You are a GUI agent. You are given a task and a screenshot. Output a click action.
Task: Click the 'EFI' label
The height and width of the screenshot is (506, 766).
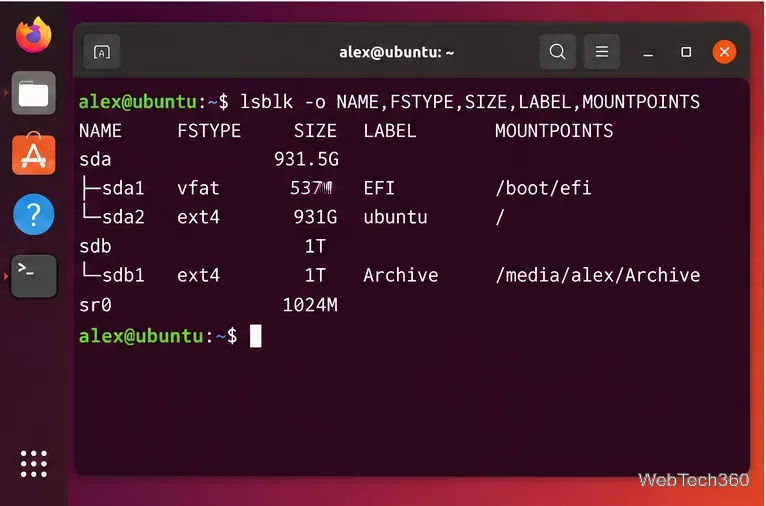[379, 188]
